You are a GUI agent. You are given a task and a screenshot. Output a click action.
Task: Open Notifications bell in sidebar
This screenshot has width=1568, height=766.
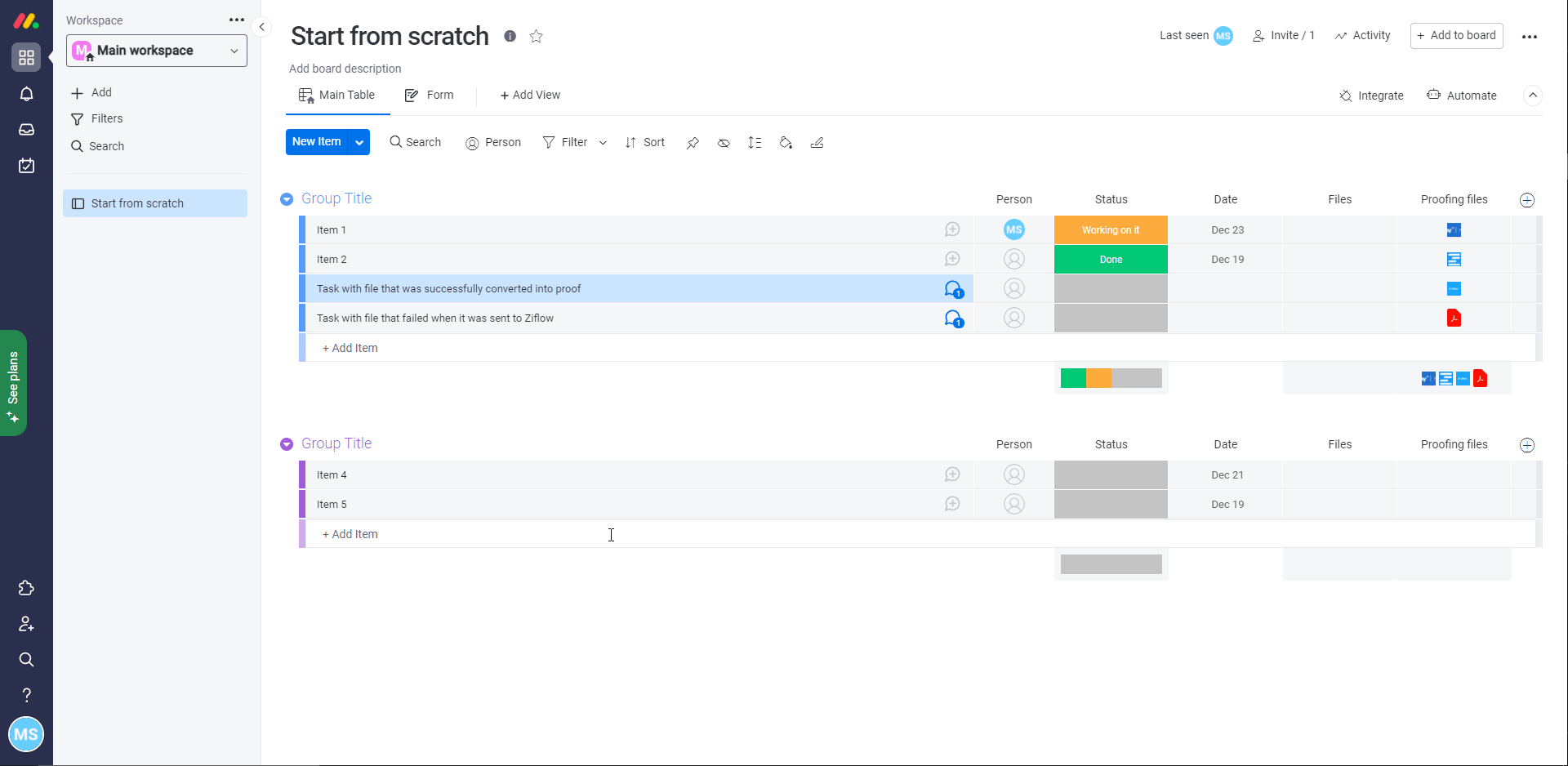(26, 94)
